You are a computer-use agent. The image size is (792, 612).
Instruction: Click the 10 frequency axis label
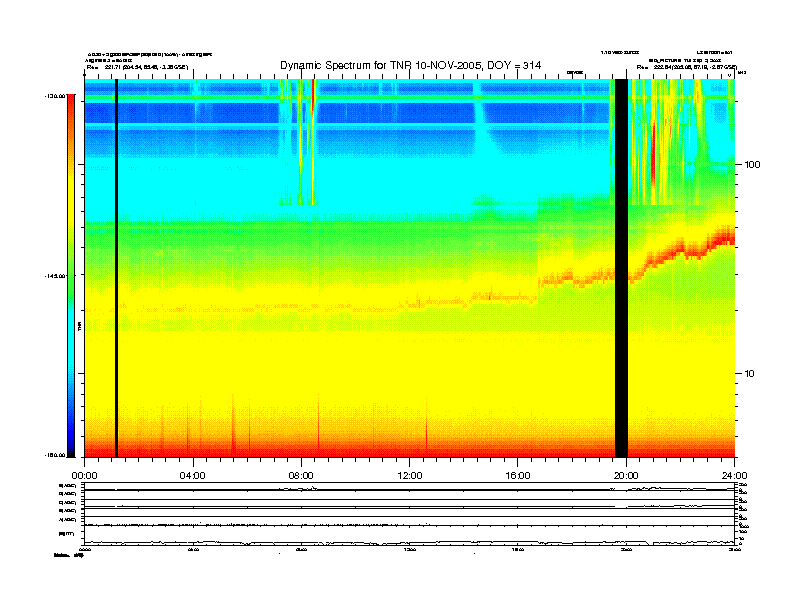pyautogui.click(x=749, y=373)
